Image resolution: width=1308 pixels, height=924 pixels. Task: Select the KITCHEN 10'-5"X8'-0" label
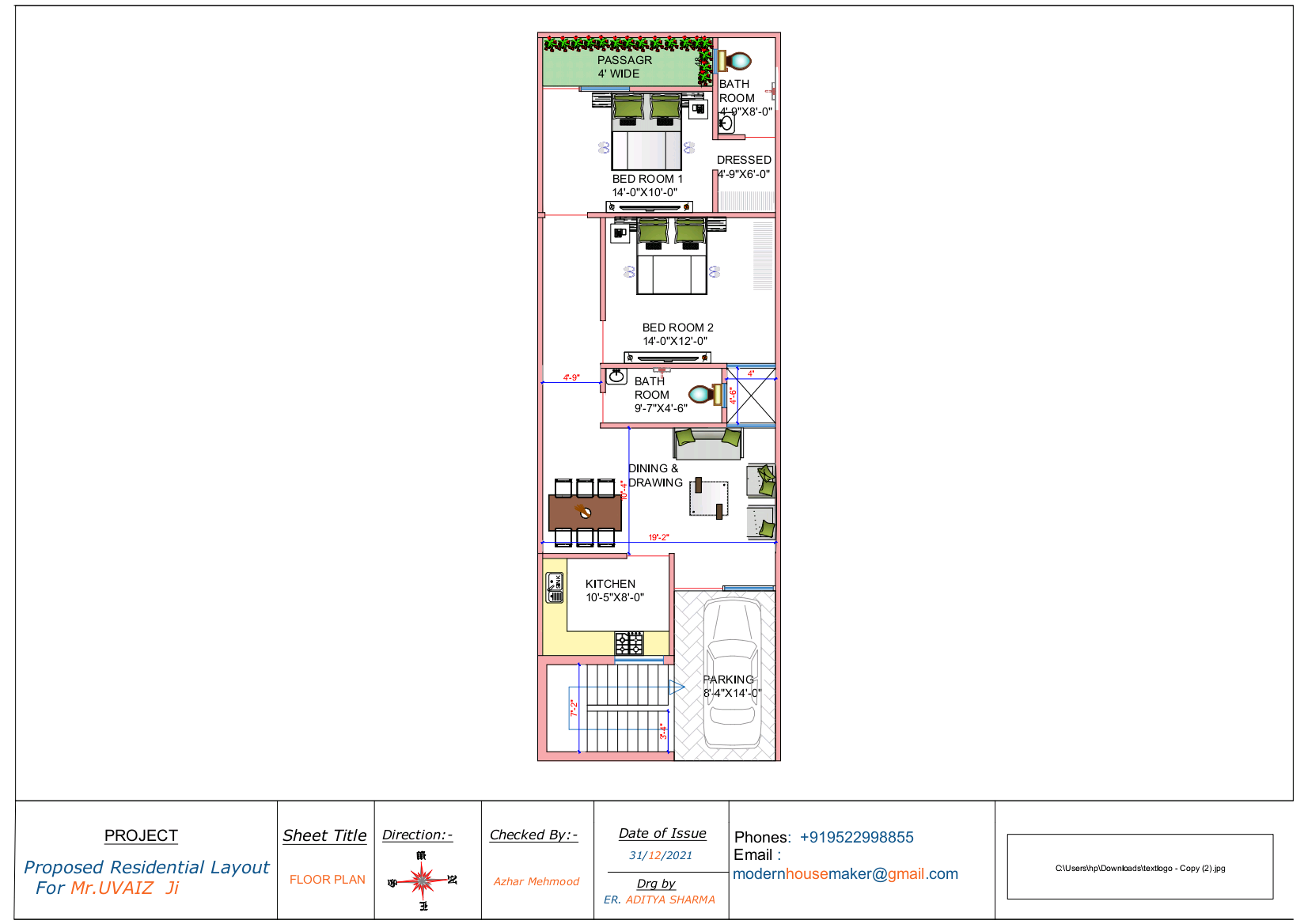click(x=614, y=590)
